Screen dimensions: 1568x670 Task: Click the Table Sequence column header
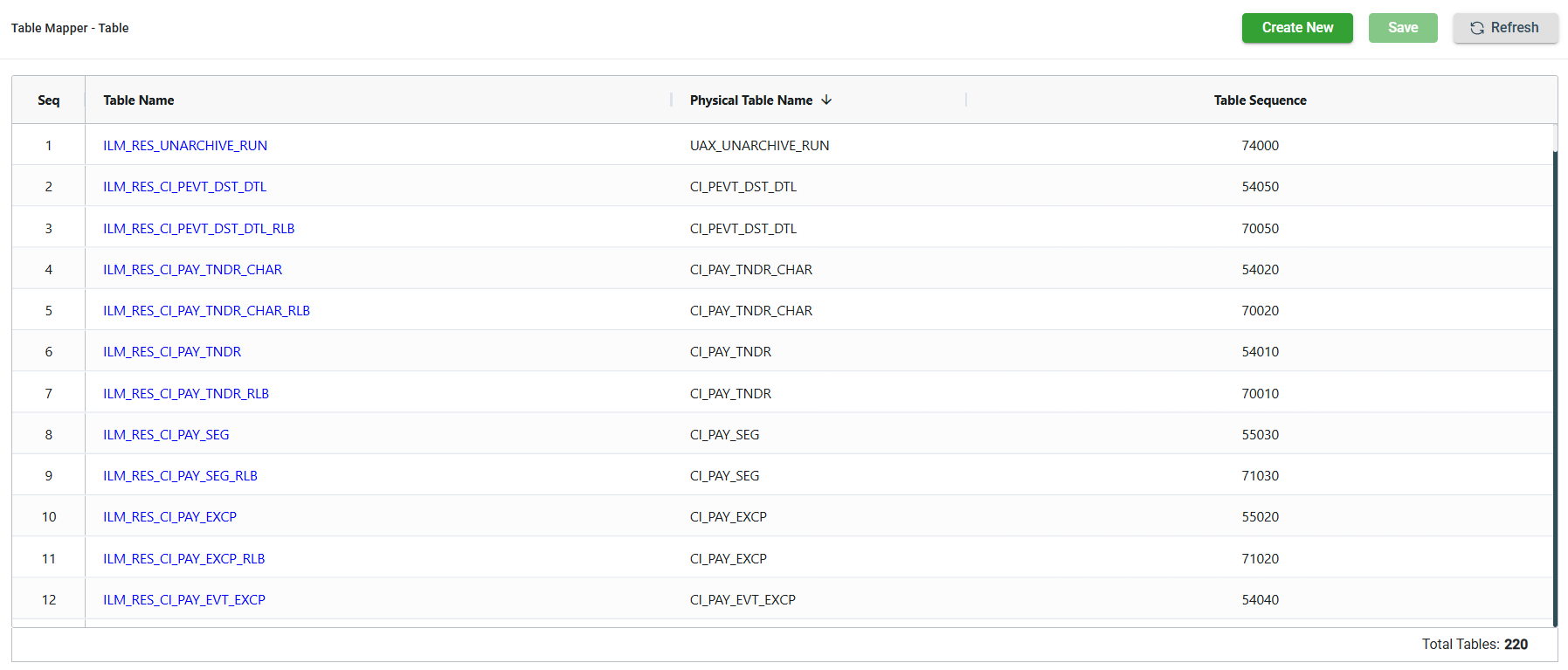1259,100
